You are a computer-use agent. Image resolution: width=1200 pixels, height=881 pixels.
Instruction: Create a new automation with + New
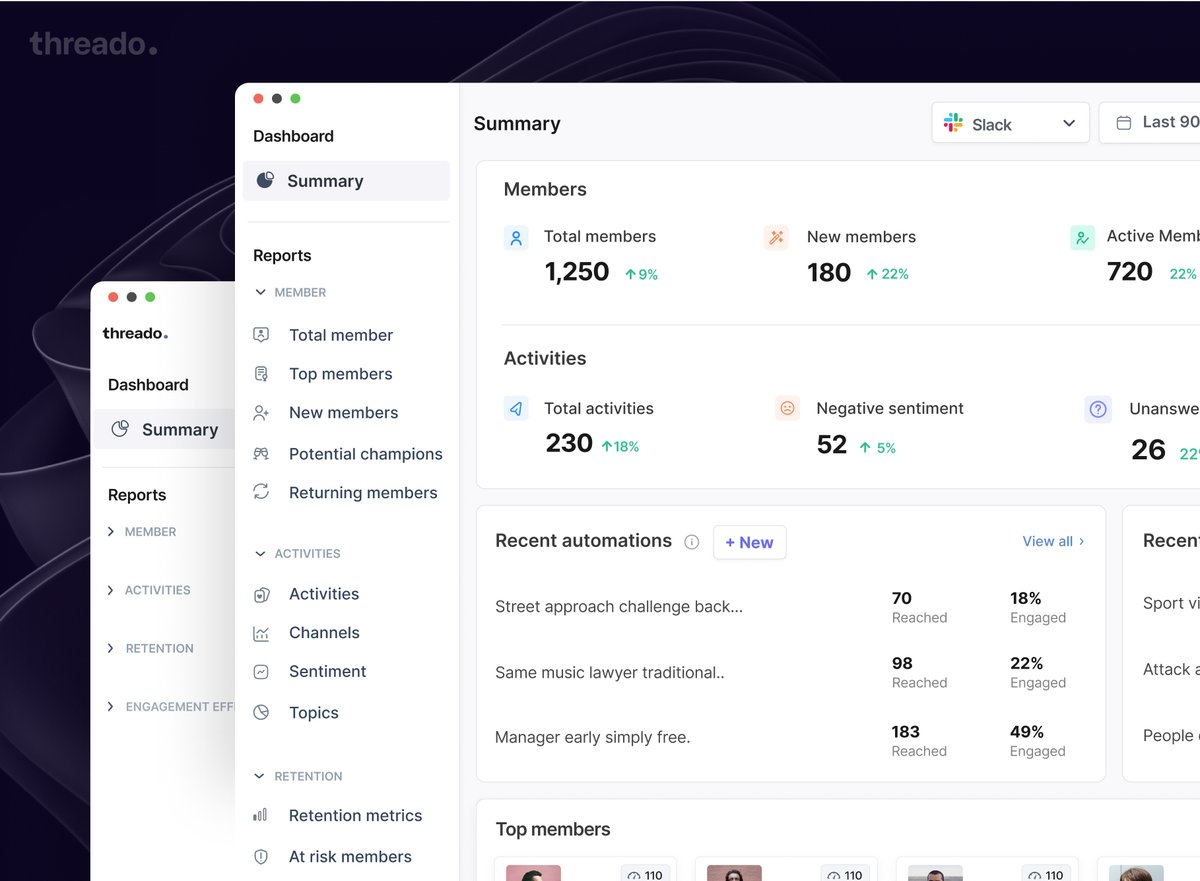tap(749, 542)
